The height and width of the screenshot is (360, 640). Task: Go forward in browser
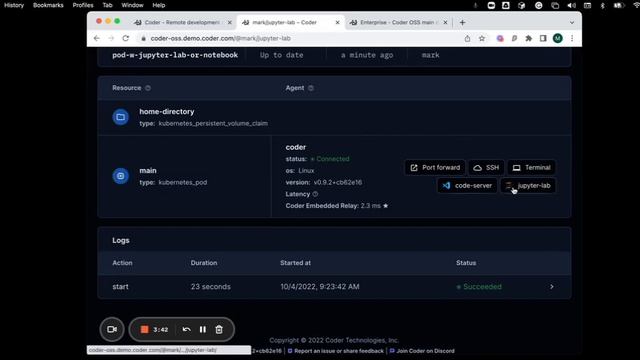click(111, 38)
